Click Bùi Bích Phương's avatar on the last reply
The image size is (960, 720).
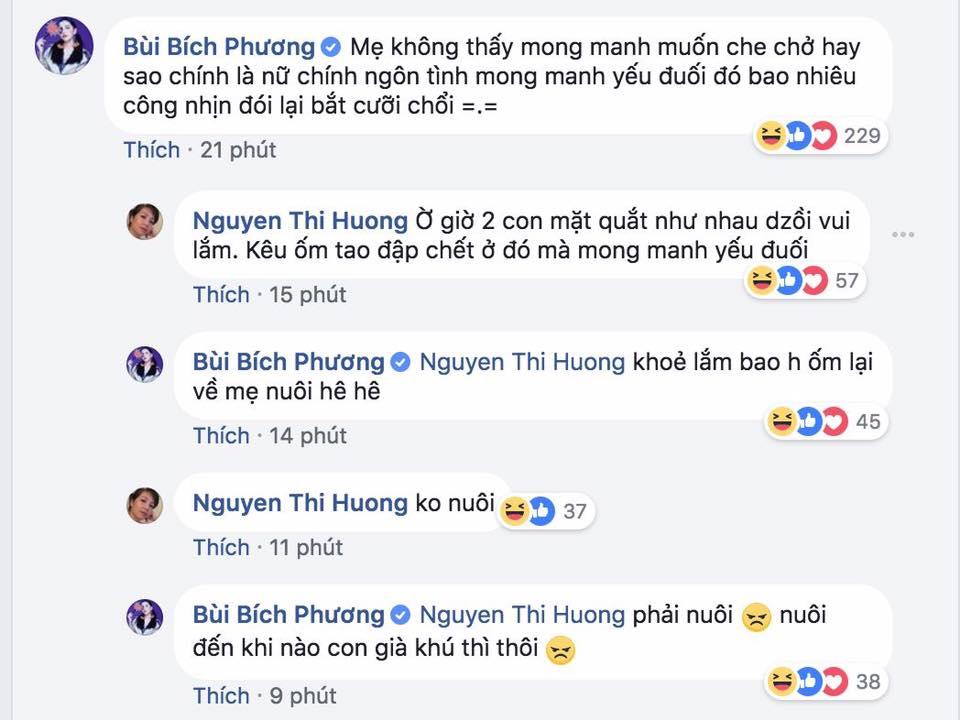click(145, 616)
